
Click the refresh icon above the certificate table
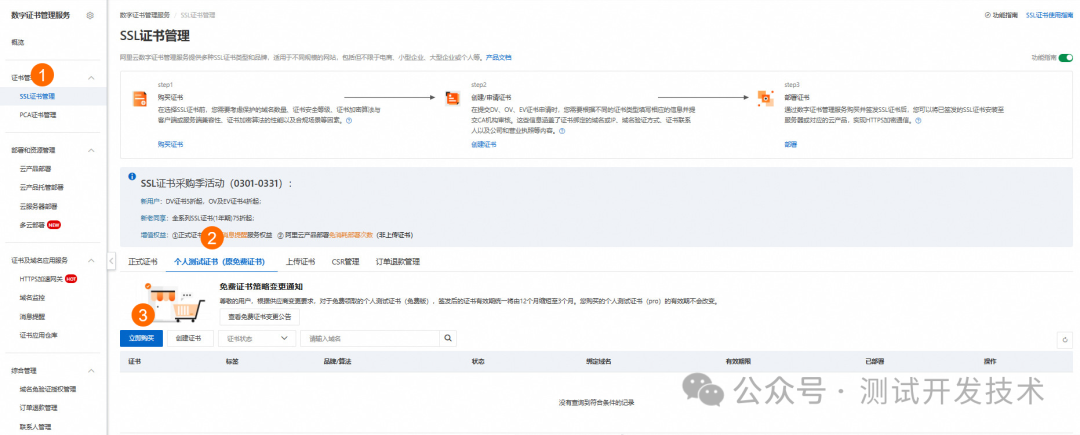tap(1063, 340)
